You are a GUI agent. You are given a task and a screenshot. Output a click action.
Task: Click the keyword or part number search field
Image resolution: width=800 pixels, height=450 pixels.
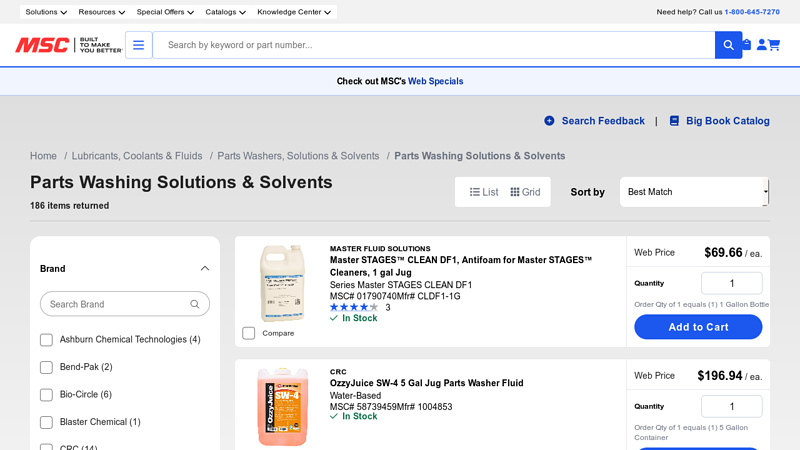click(434, 45)
